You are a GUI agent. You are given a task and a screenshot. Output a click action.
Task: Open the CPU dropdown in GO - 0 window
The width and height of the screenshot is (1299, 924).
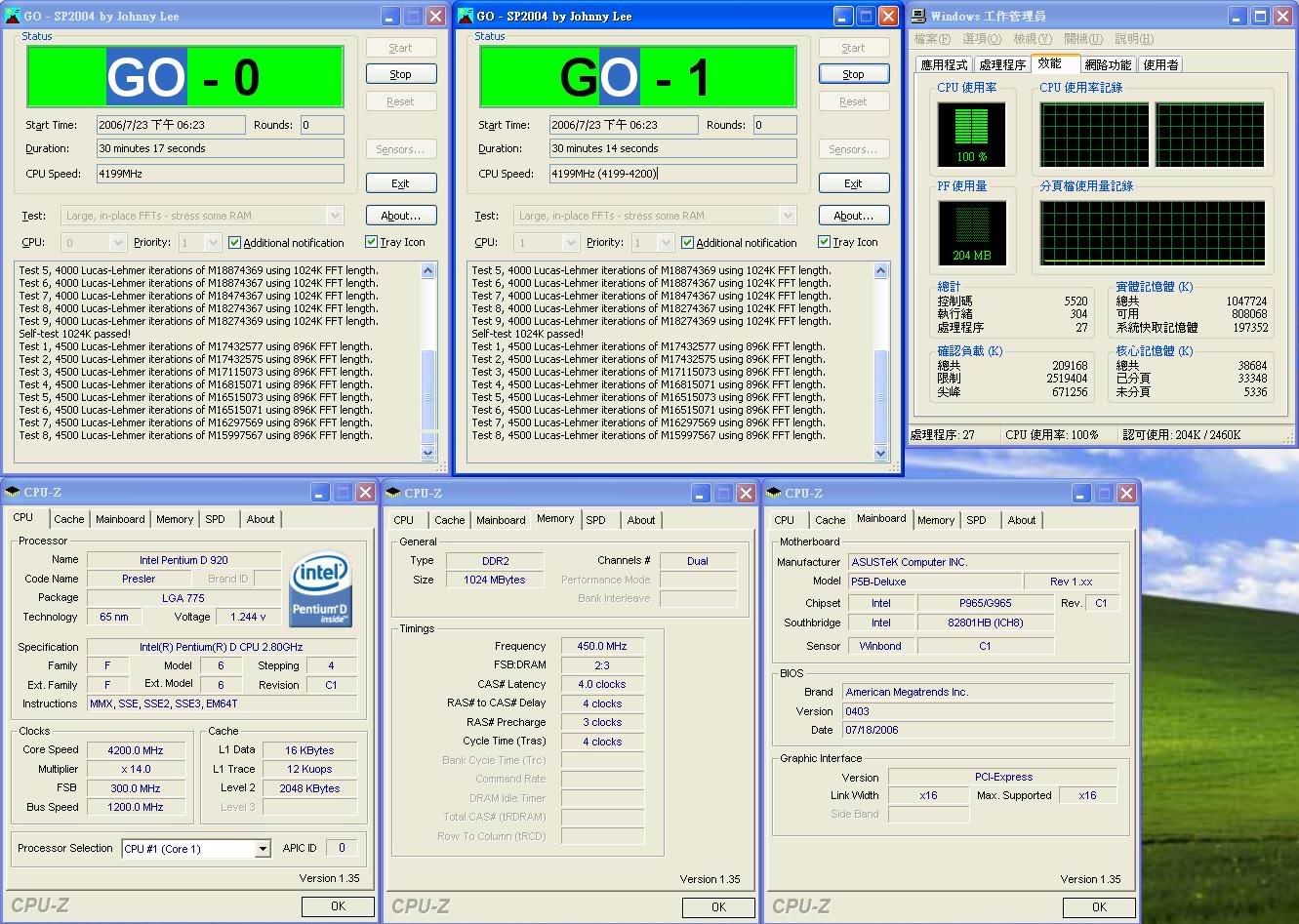(x=118, y=242)
